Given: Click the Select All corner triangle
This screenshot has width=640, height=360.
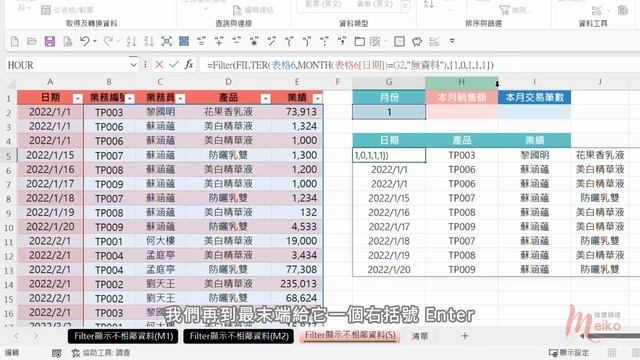Looking at the screenshot, I should (x=11, y=84).
